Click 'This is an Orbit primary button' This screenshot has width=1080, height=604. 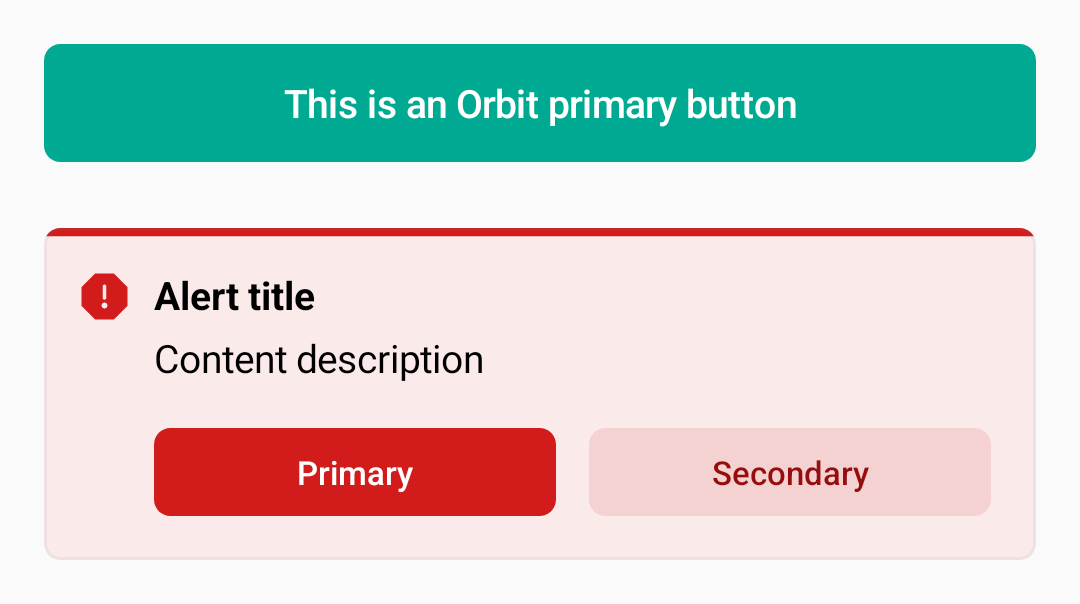pos(540,103)
